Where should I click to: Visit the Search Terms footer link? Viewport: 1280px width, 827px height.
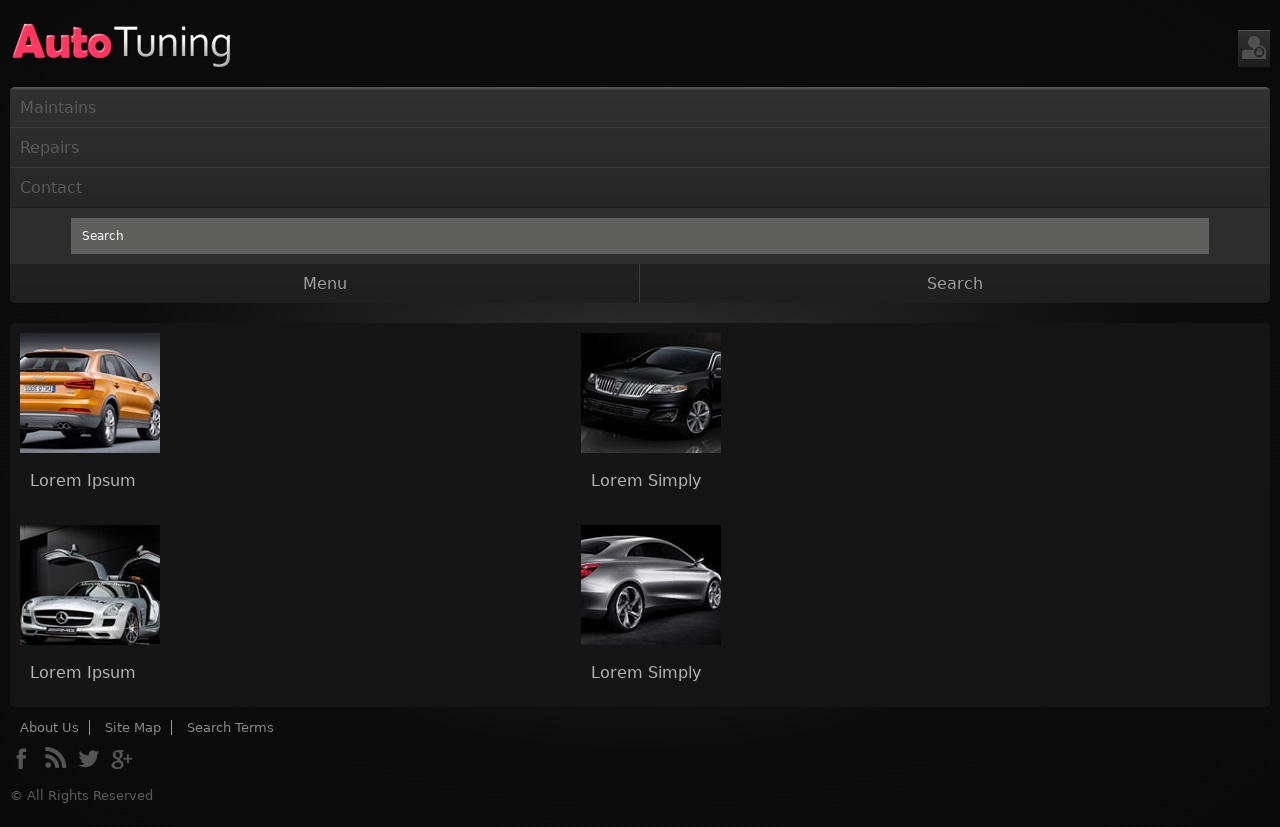pos(230,728)
